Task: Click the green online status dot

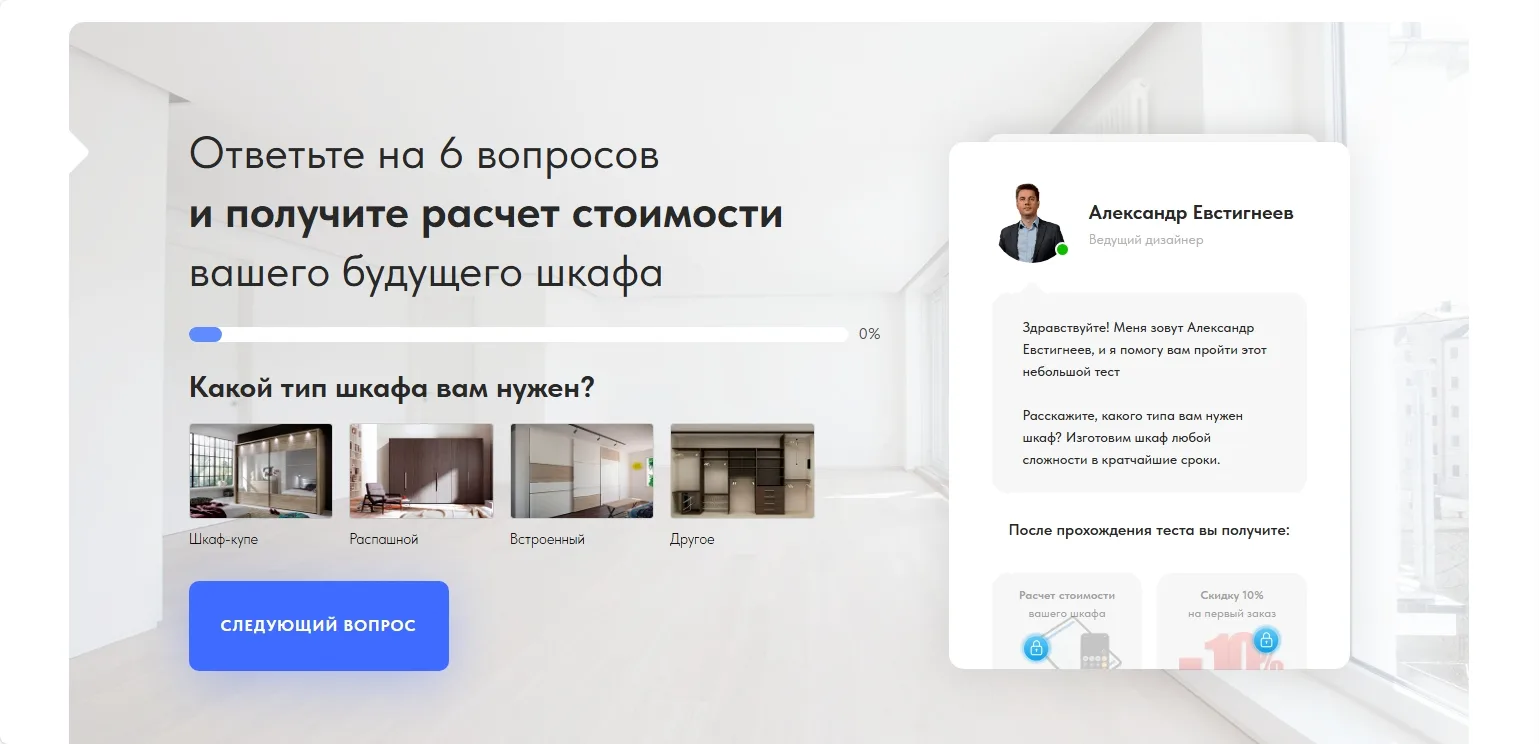Action: click(x=1062, y=250)
